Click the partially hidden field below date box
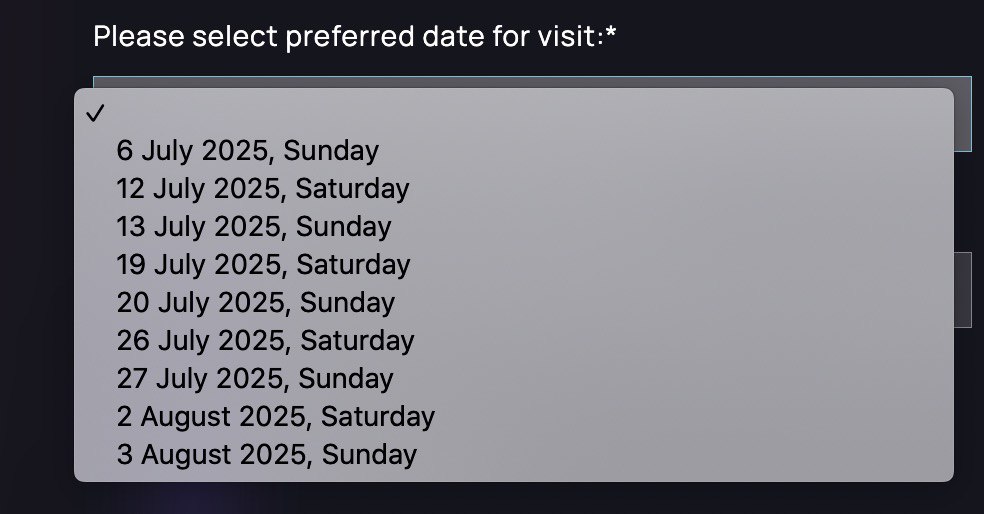This screenshot has width=984, height=514. [x=962, y=290]
